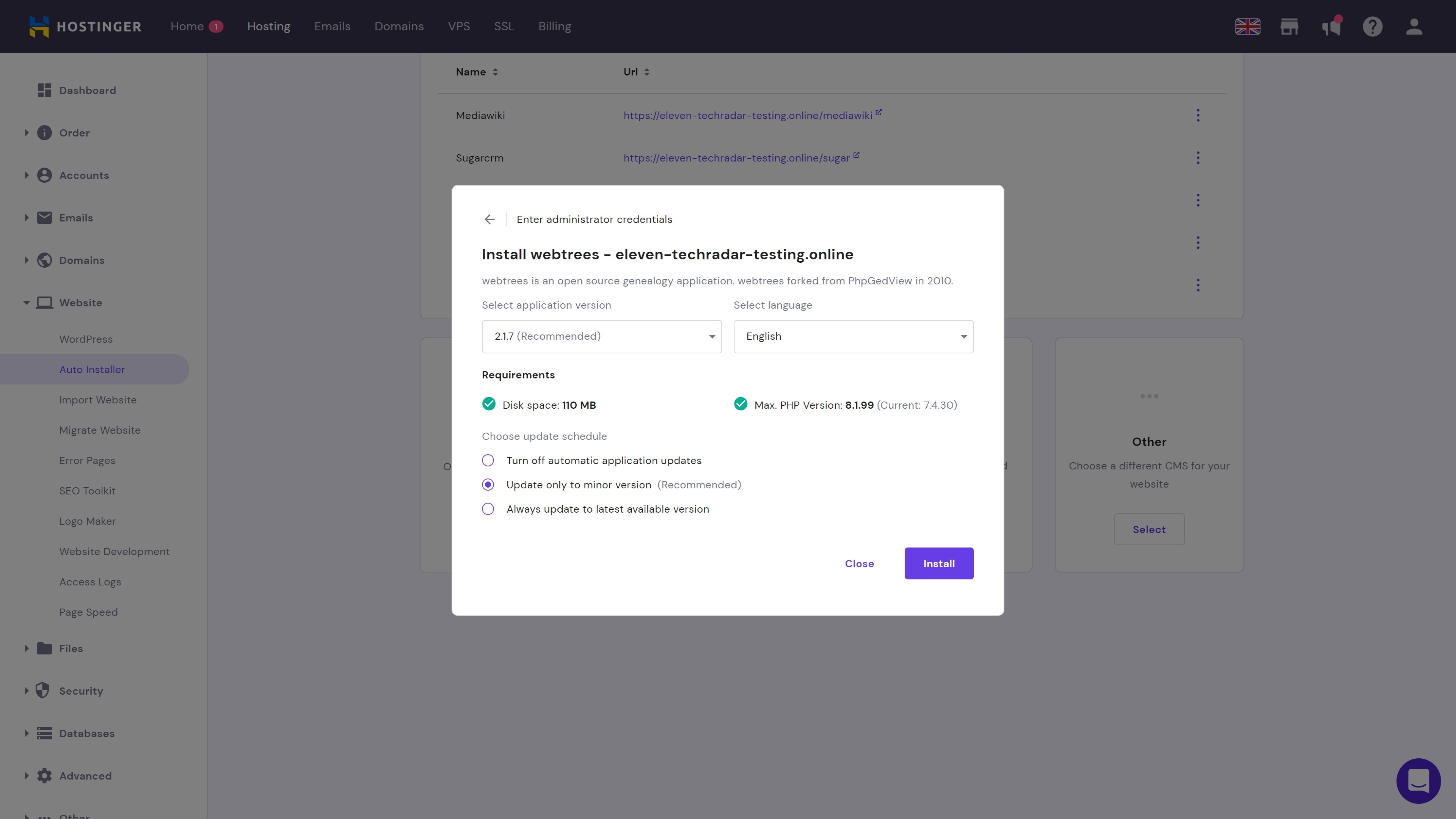Click Close in the install dialog
The height and width of the screenshot is (819, 1456).
pos(859,563)
